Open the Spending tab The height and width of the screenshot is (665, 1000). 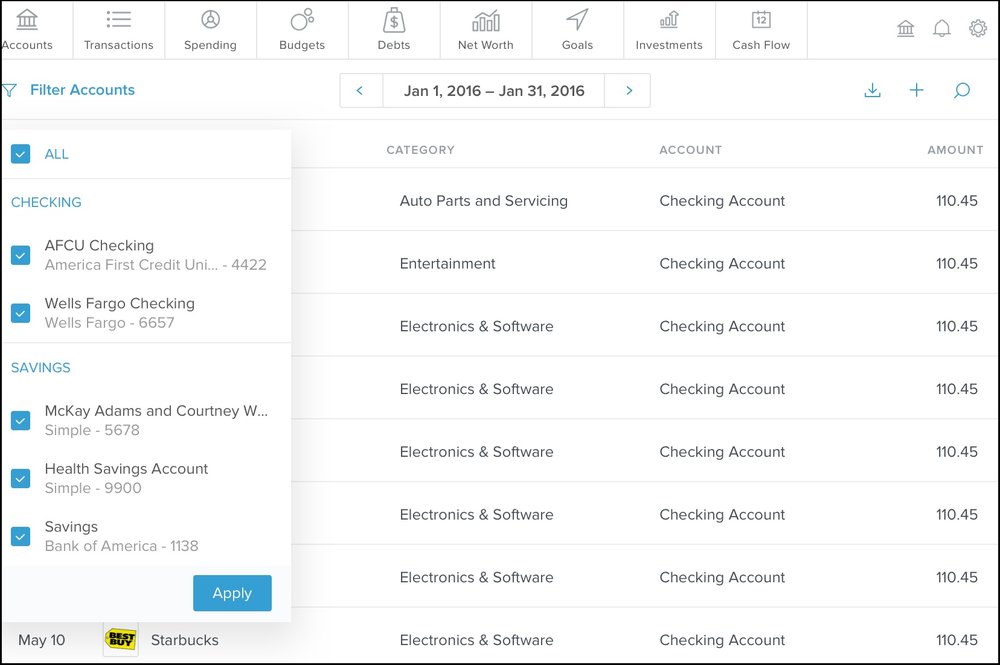(210, 30)
